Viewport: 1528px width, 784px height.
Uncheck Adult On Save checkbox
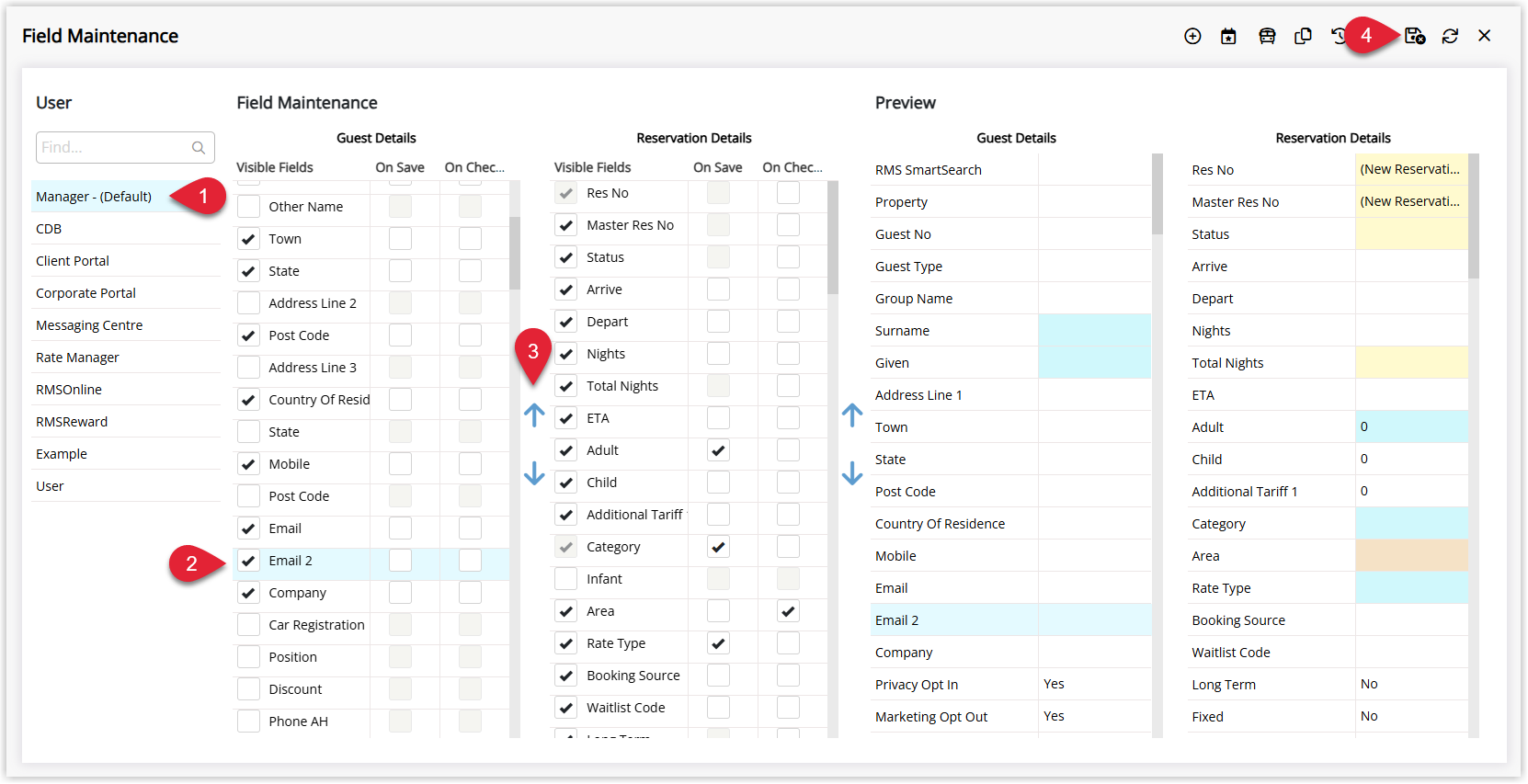(718, 450)
